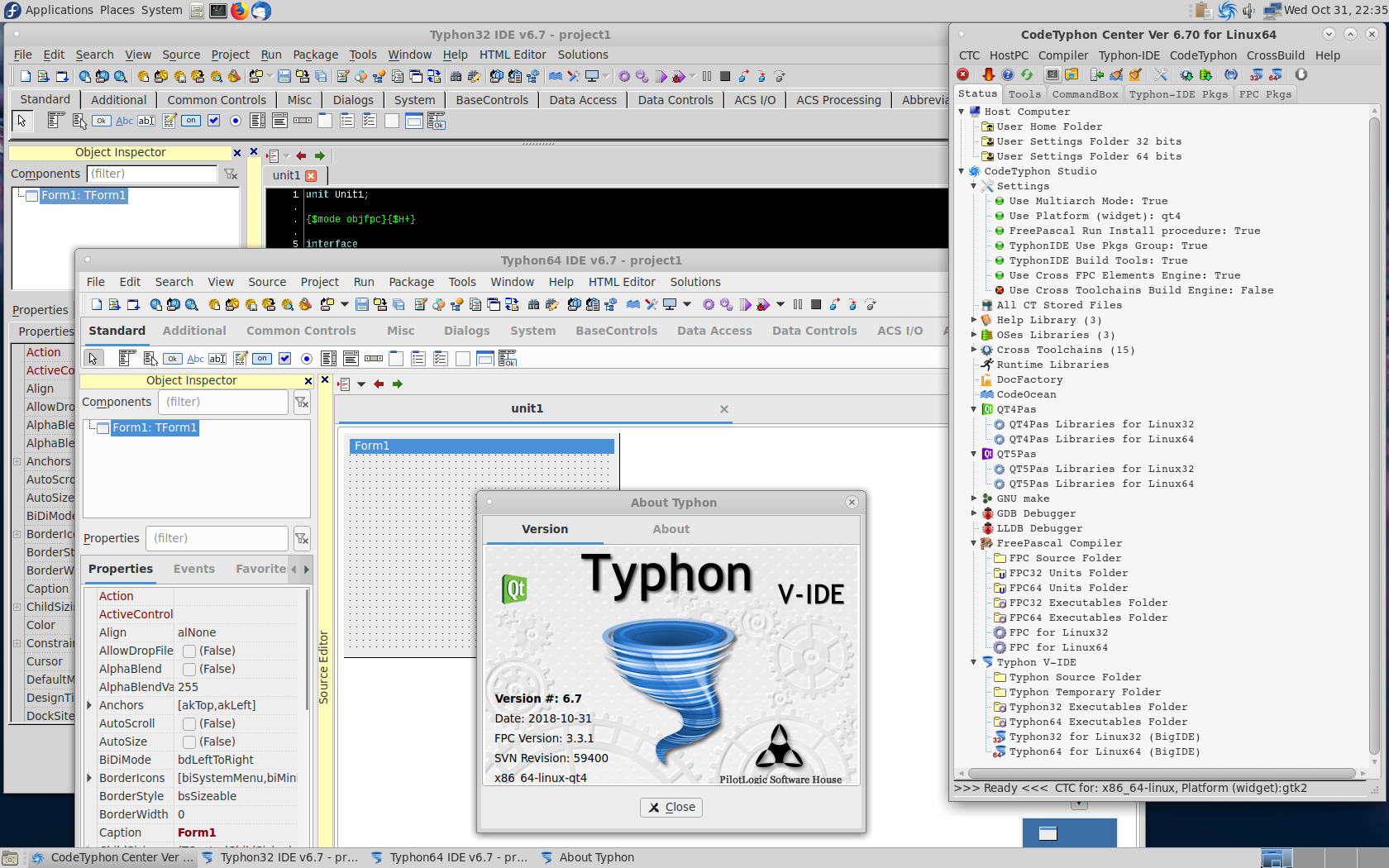Expand the Anchors property in Typhon64 inspector
Image resolution: width=1389 pixels, height=868 pixels.
[89, 705]
